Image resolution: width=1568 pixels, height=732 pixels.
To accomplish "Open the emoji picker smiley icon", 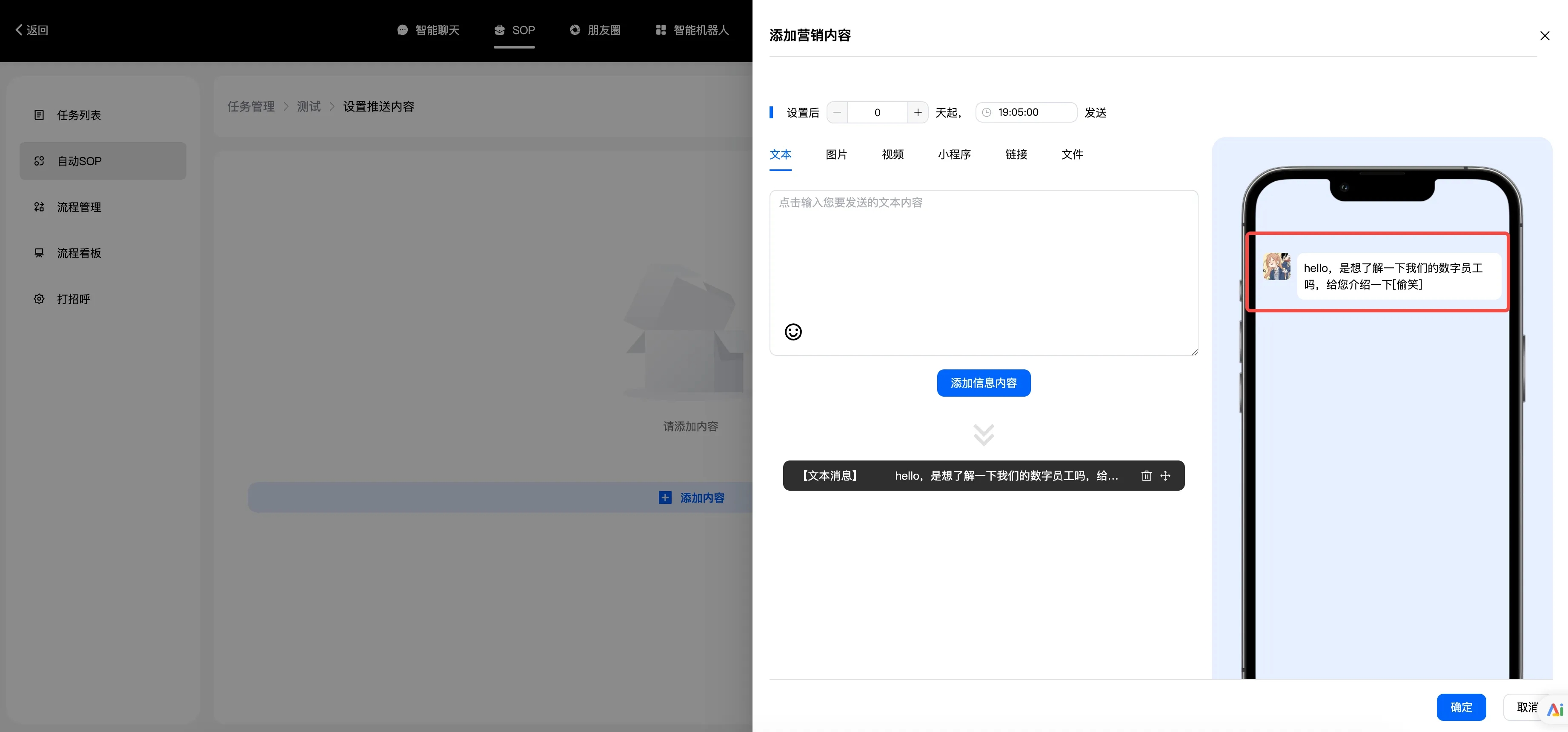I will [x=793, y=332].
